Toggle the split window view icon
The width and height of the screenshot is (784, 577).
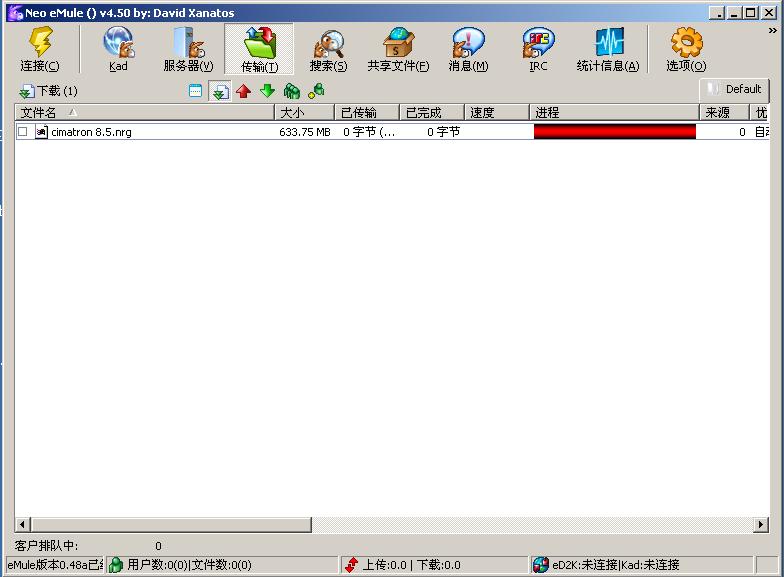click(195, 91)
